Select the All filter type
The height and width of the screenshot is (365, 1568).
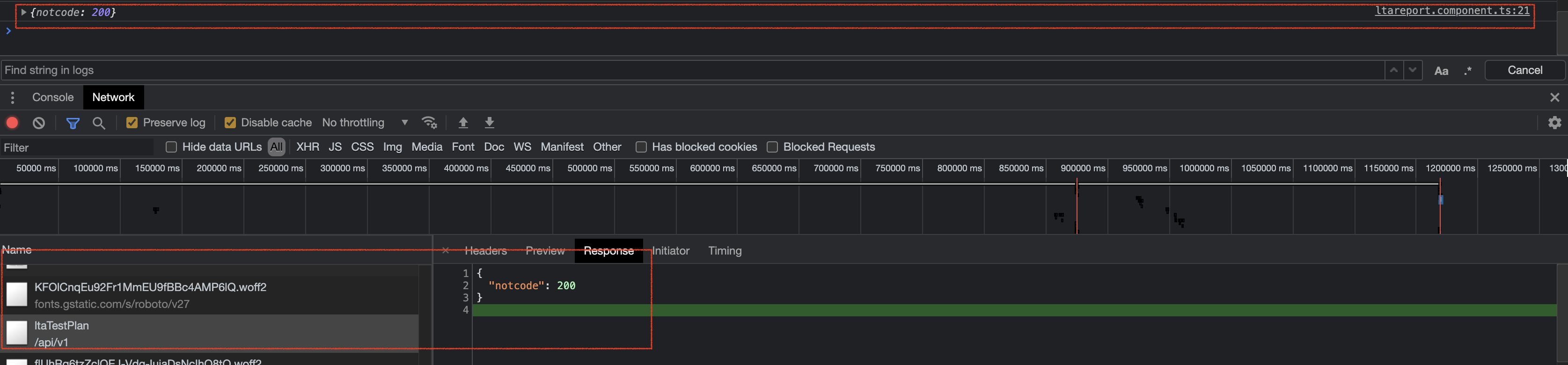click(276, 147)
